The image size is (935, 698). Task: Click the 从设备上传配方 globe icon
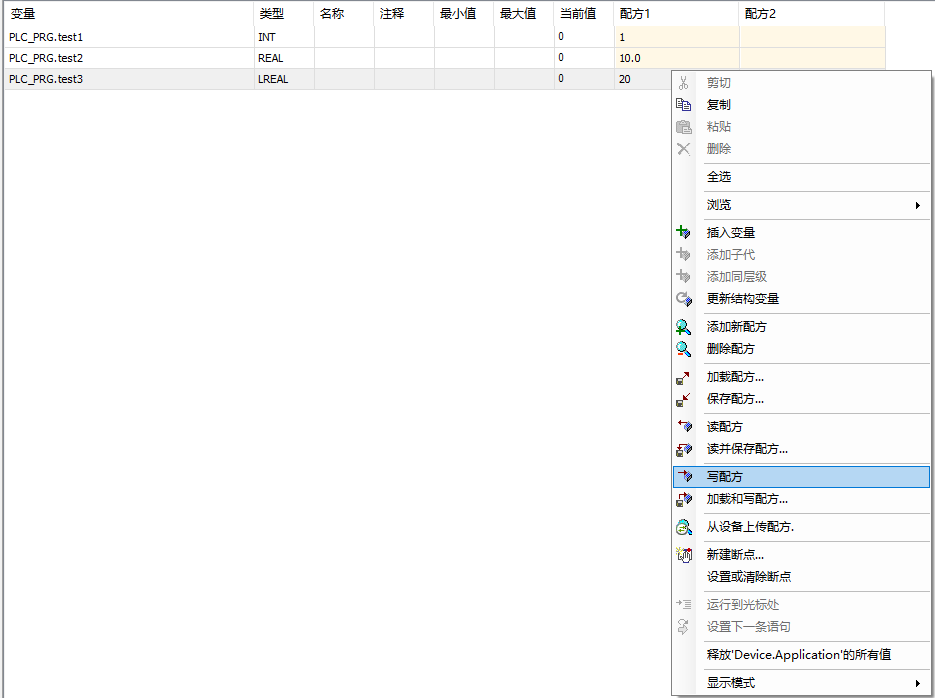(685, 526)
